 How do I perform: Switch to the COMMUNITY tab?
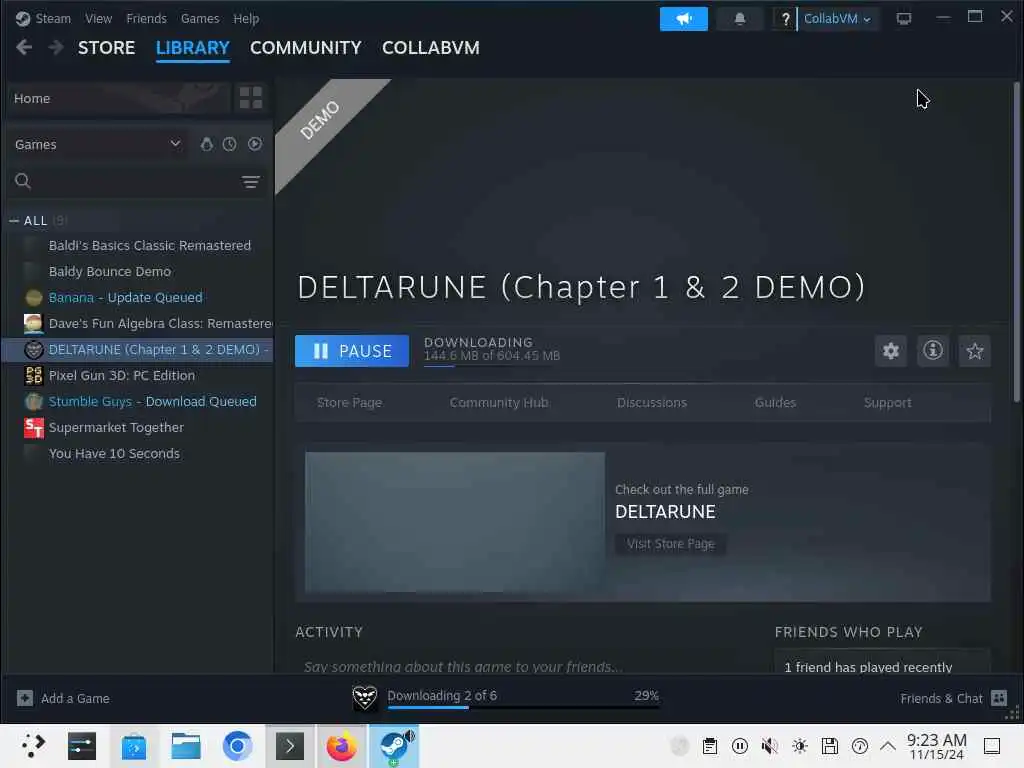tap(306, 48)
